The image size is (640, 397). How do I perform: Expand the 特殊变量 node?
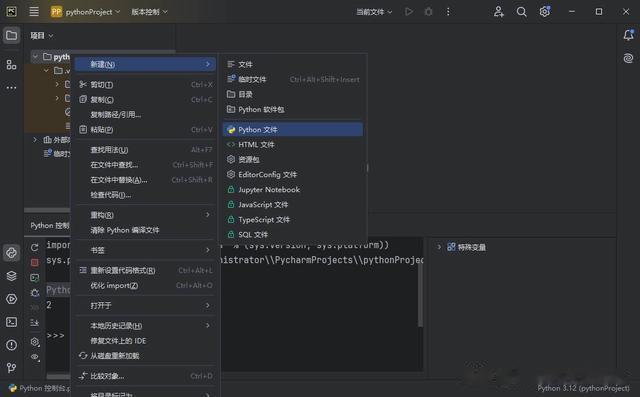tap(439, 247)
